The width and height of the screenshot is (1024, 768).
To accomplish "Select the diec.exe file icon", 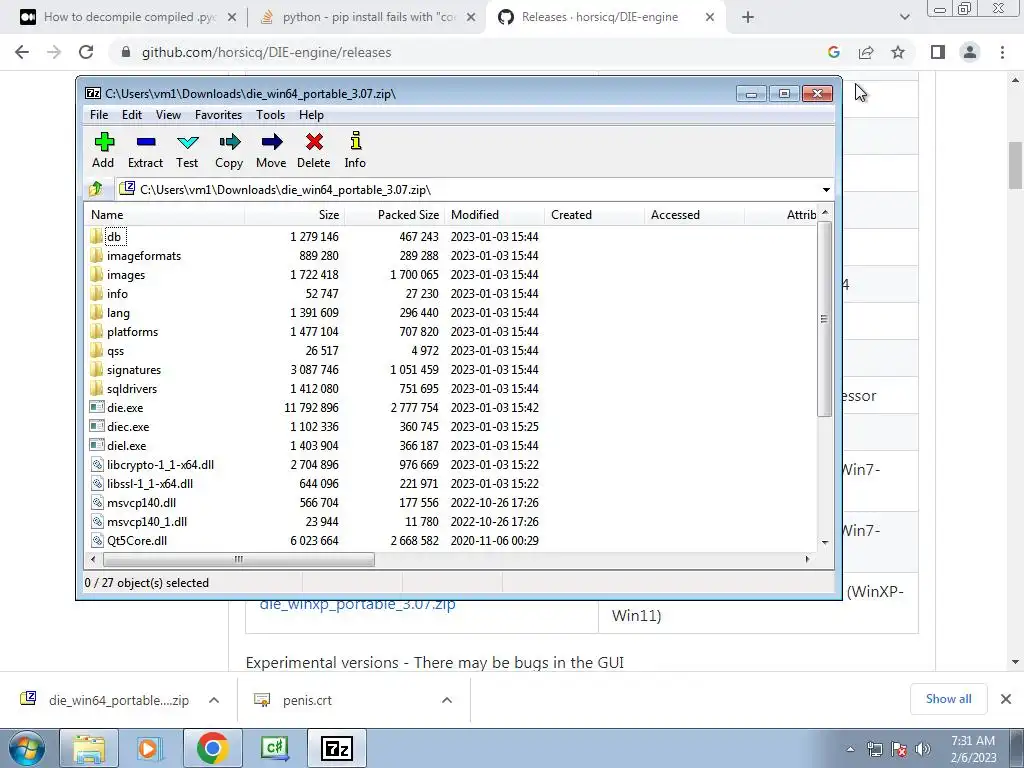I will coord(97,426).
